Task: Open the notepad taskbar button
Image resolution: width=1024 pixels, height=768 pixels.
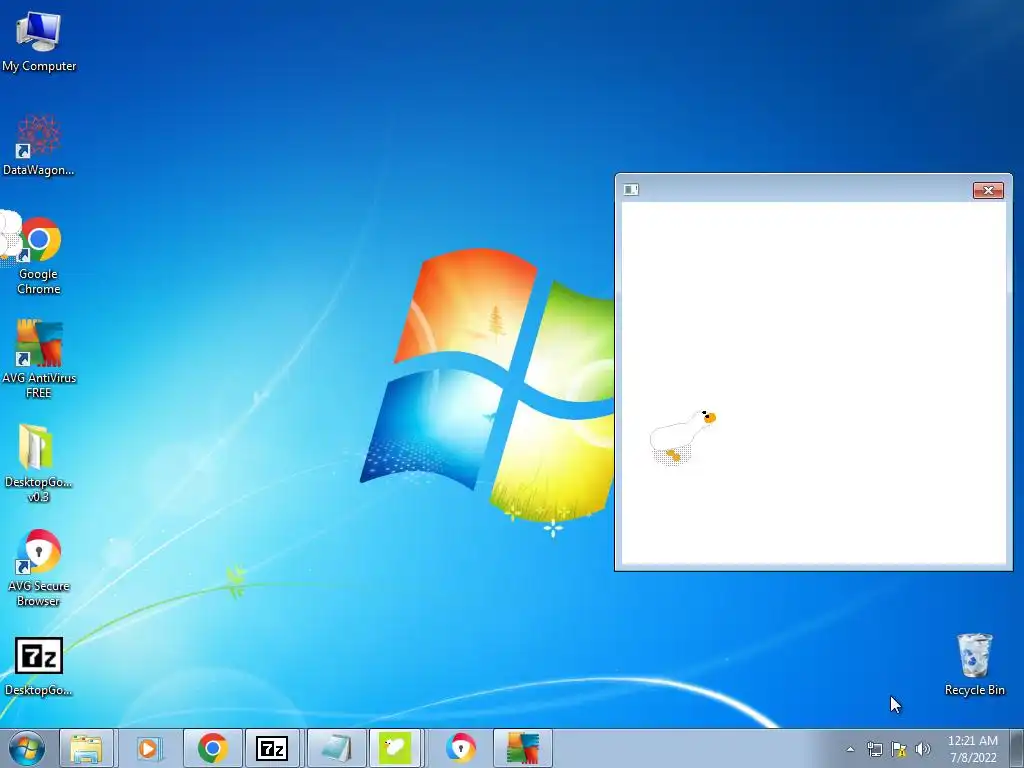Action: [x=336, y=748]
